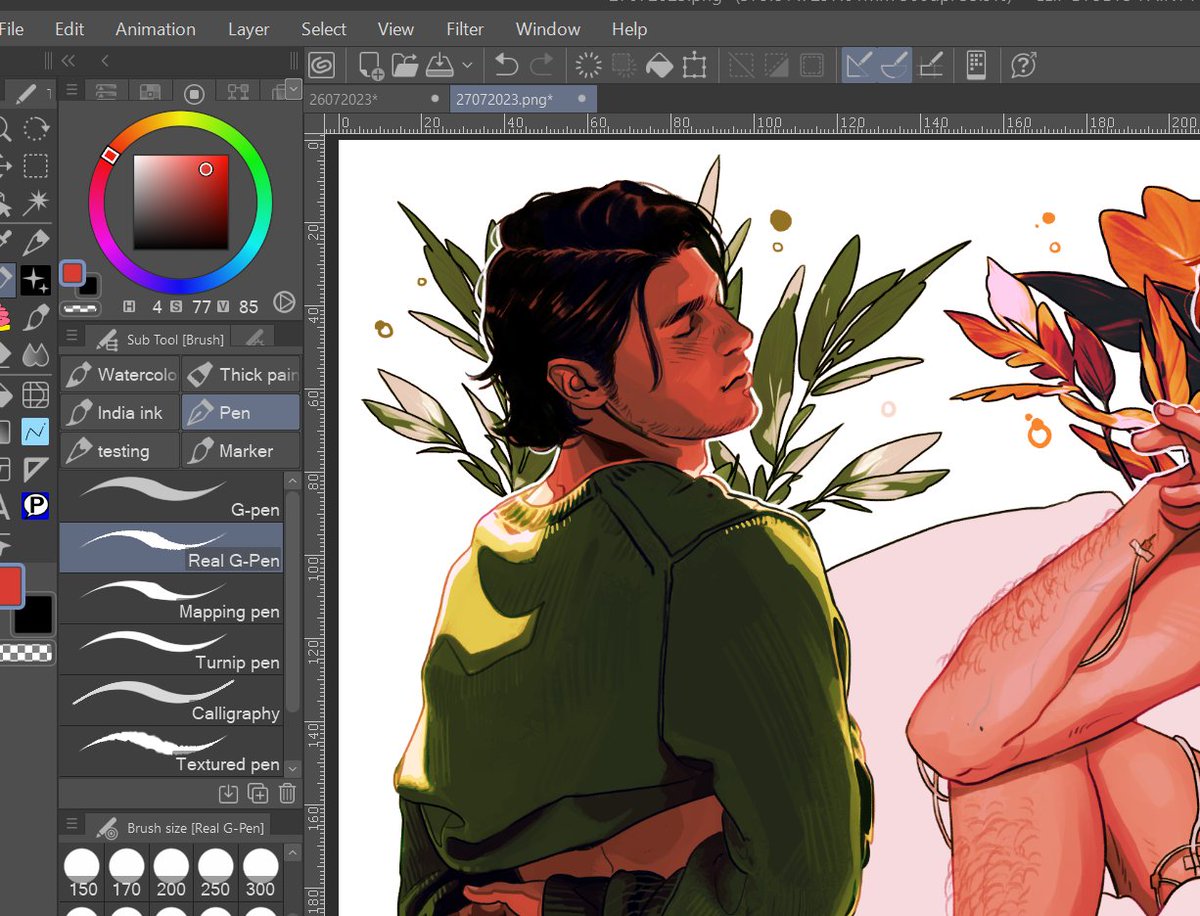Select the black sub color in color wheel

coord(90,287)
